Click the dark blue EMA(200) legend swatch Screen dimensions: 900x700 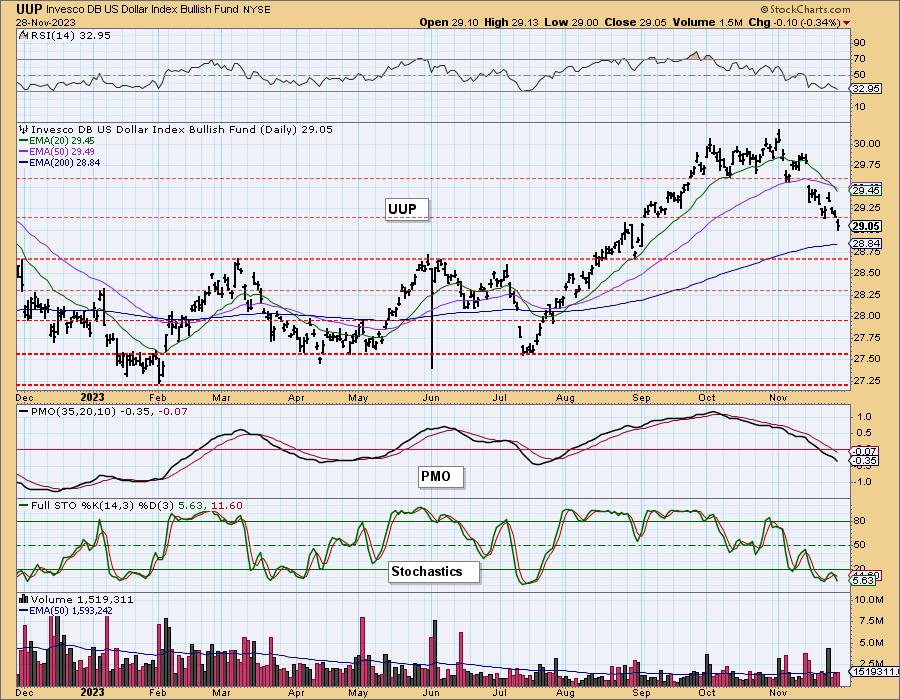coord(24,162)
